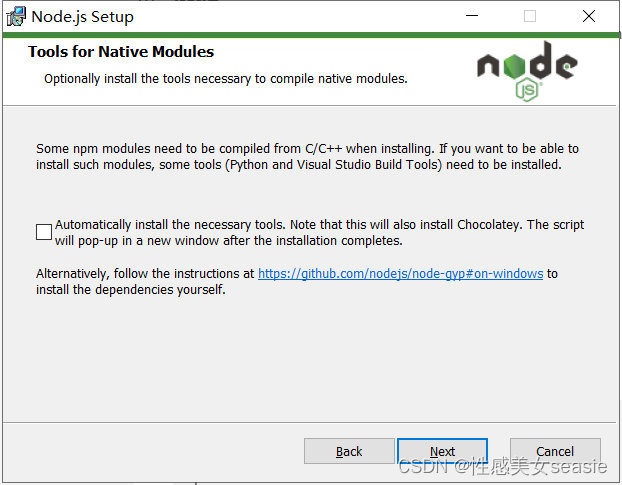Click the greyed-out maximize window button
This screenshot has height=485, width=622.
coord(530,16)
